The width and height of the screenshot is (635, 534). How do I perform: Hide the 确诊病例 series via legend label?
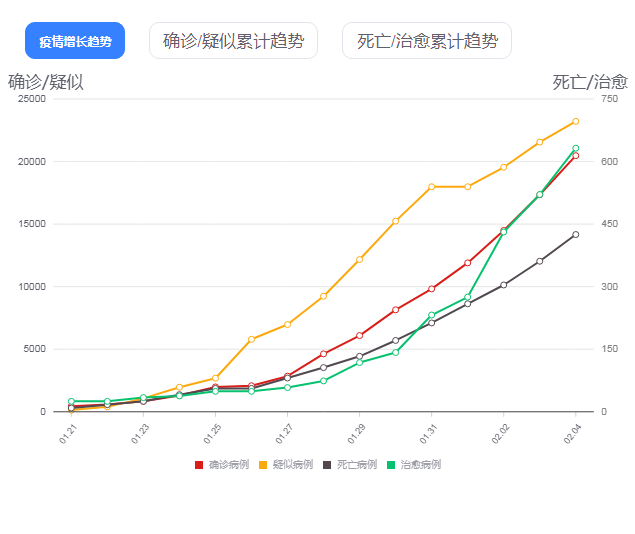(229, 464)
